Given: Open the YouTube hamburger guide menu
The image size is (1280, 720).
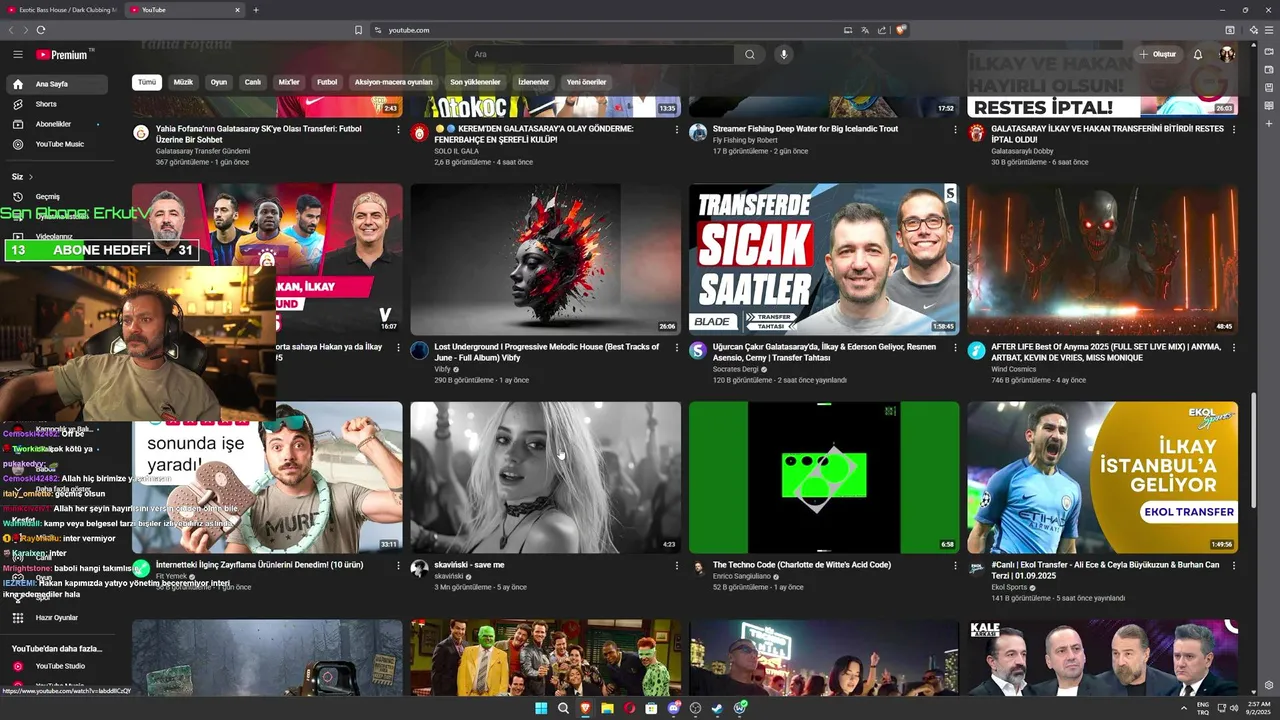Looking at the screenshot, I should coord(17,55).
